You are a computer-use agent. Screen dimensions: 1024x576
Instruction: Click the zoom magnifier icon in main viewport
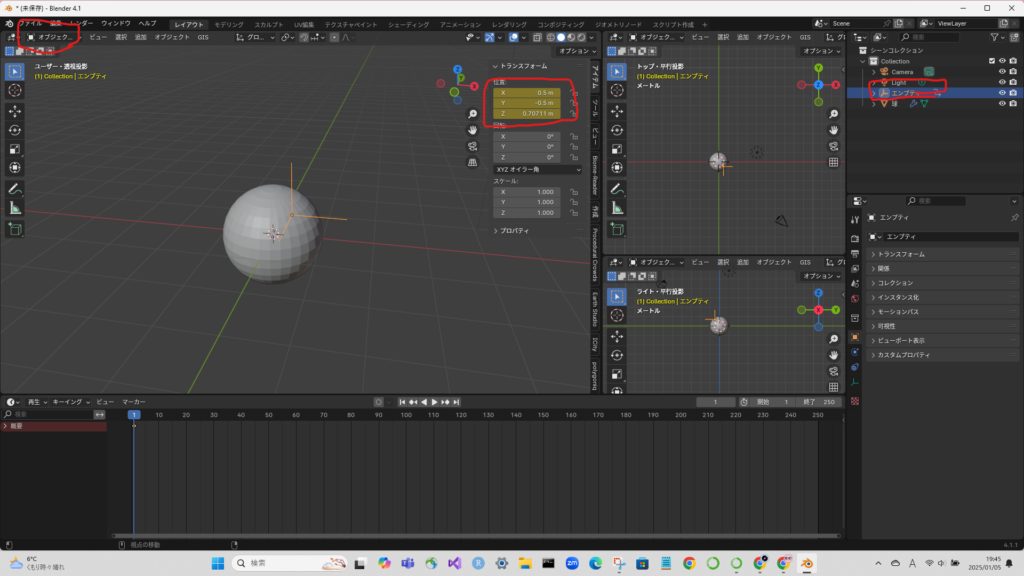point(472,114)
